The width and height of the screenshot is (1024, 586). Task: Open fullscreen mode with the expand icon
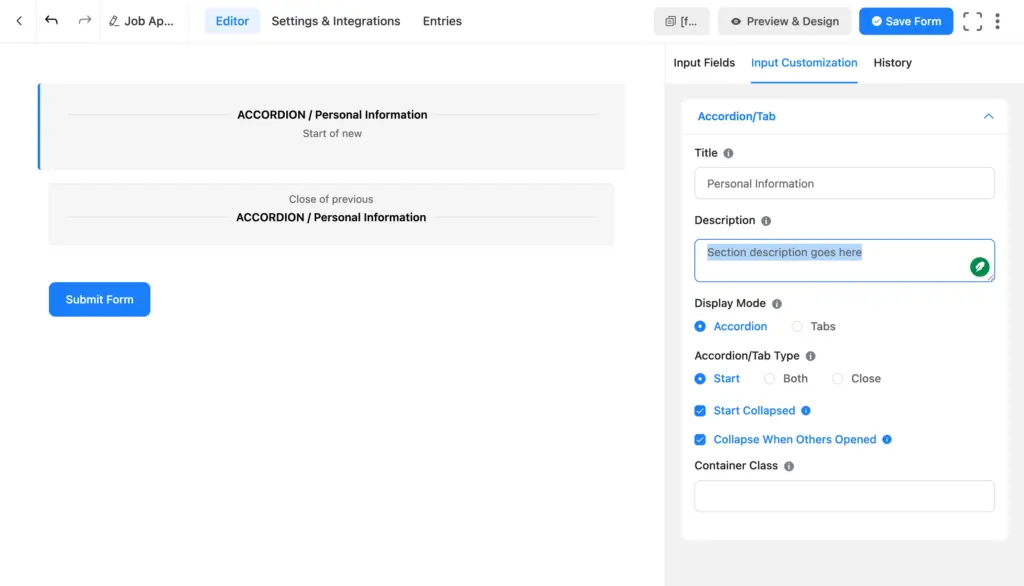point(972,20)
